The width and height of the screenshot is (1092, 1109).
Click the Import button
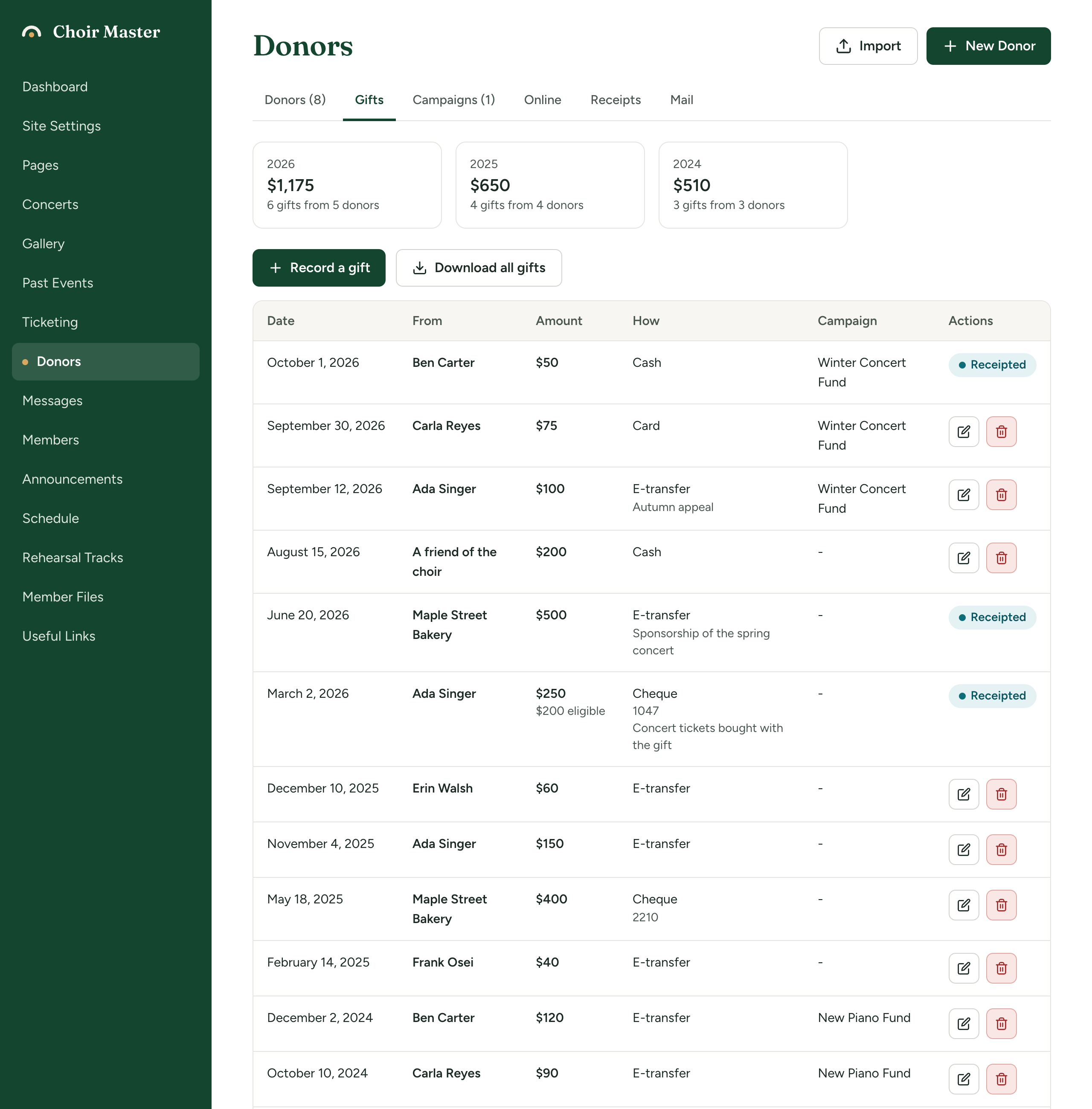pyautogui.click(x=868, y=46)
